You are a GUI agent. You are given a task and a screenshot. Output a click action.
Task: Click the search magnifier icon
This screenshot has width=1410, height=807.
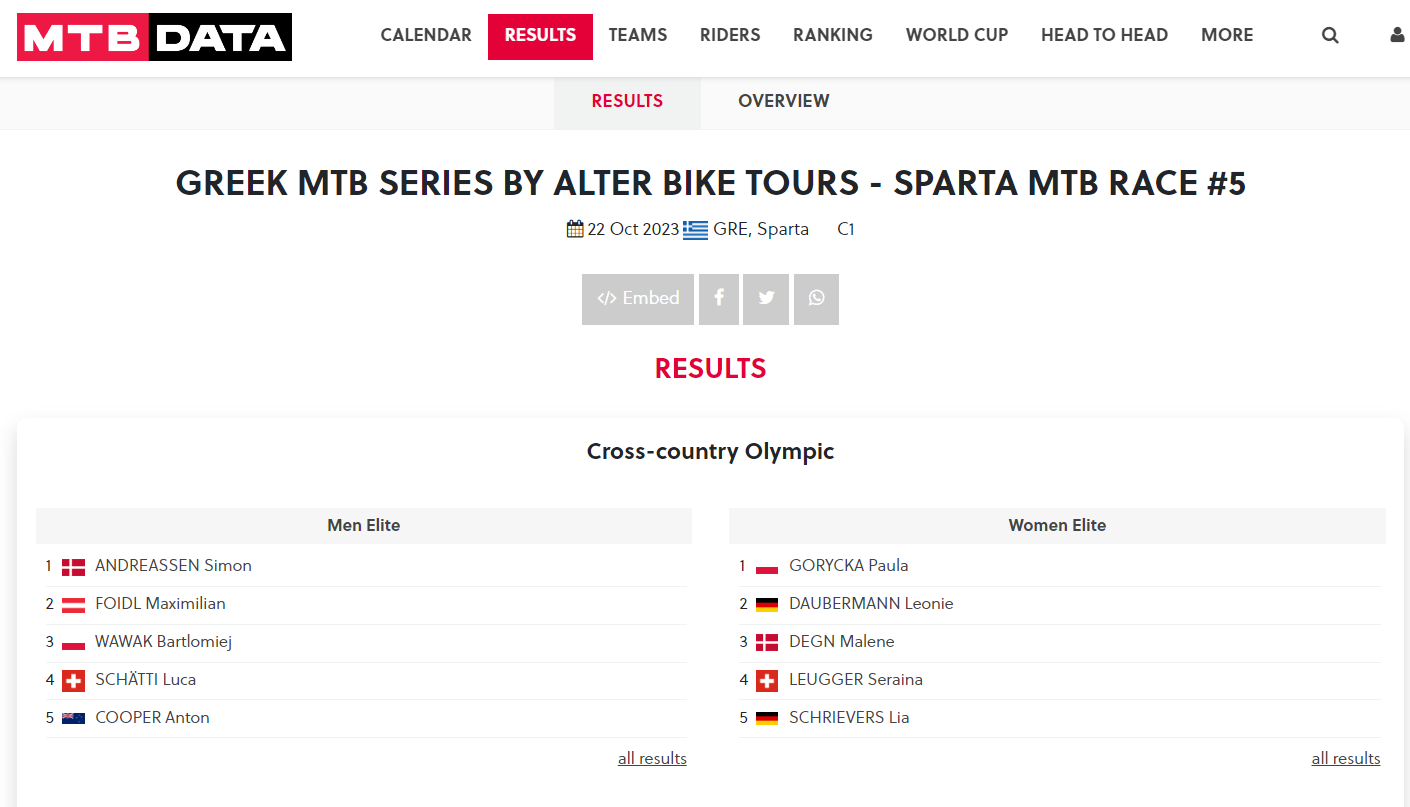1330,35
